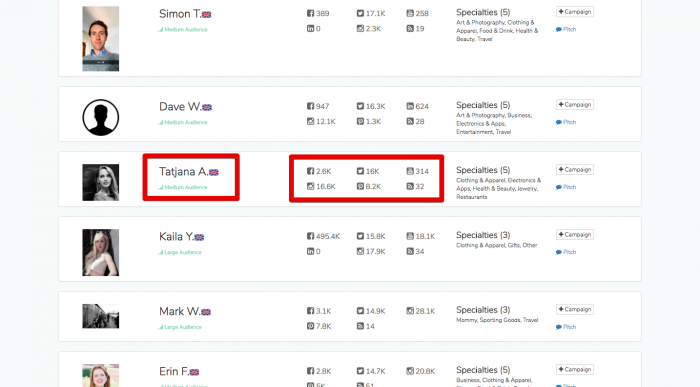Click the Campaign button for Mark W.

click(x=575, y=309)
